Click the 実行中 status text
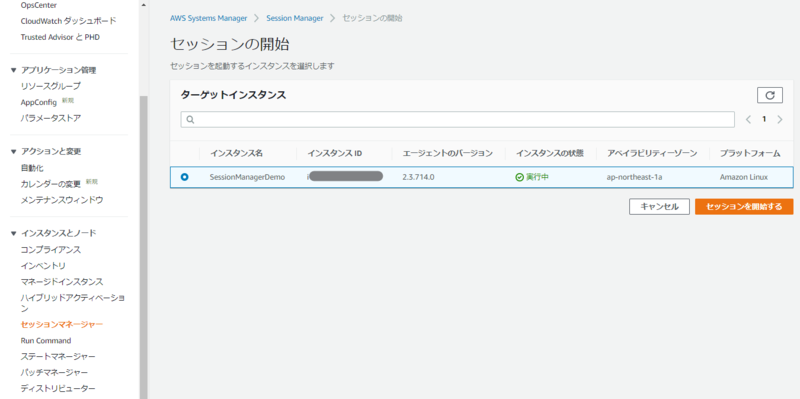The width and height of the screenshot is (800, 399). coord(538,178)
